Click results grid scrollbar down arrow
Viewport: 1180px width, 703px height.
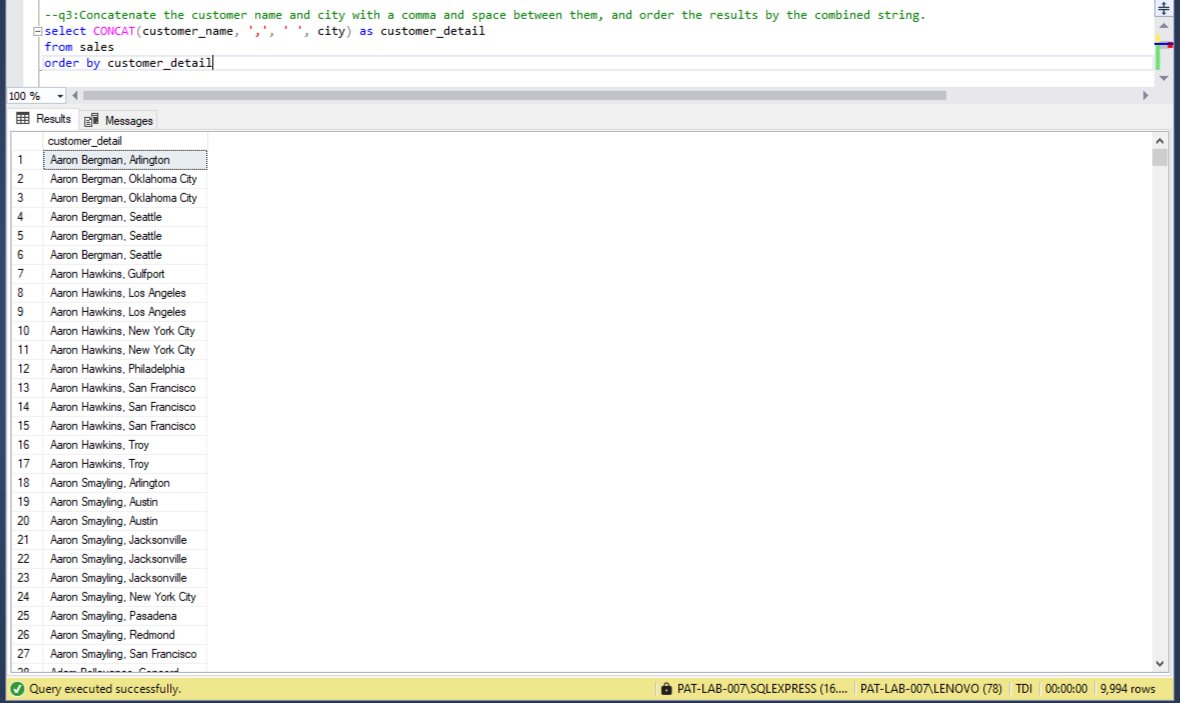1160,663
